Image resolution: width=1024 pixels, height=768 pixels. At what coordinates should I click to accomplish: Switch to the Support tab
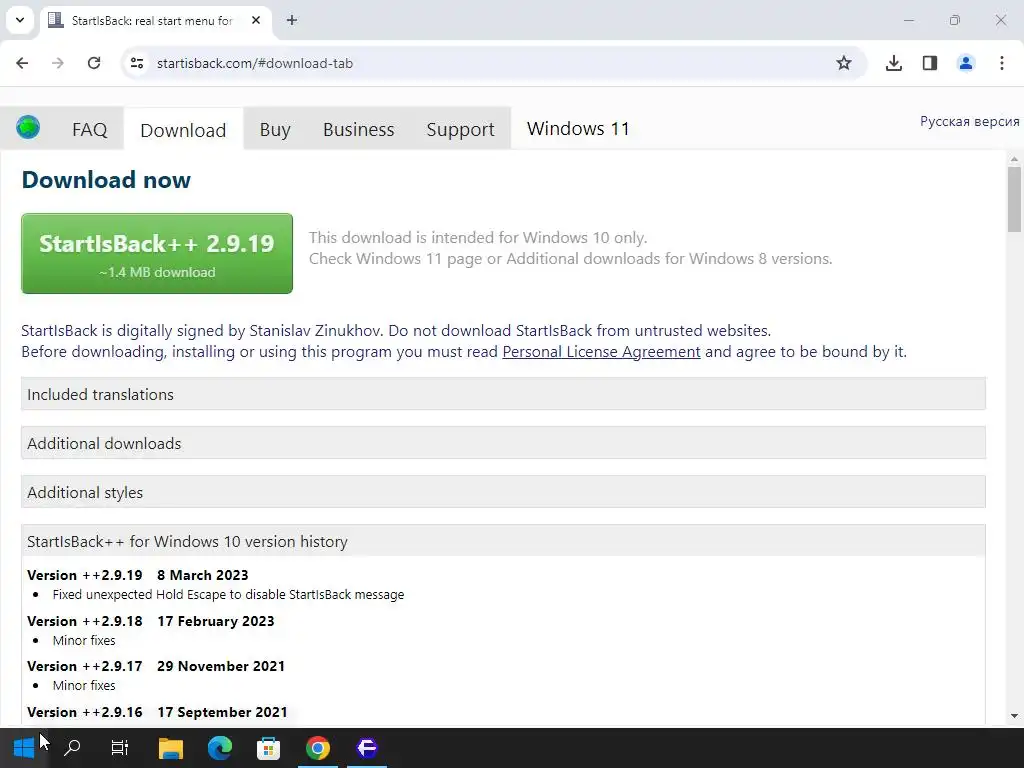coord(460,129)
